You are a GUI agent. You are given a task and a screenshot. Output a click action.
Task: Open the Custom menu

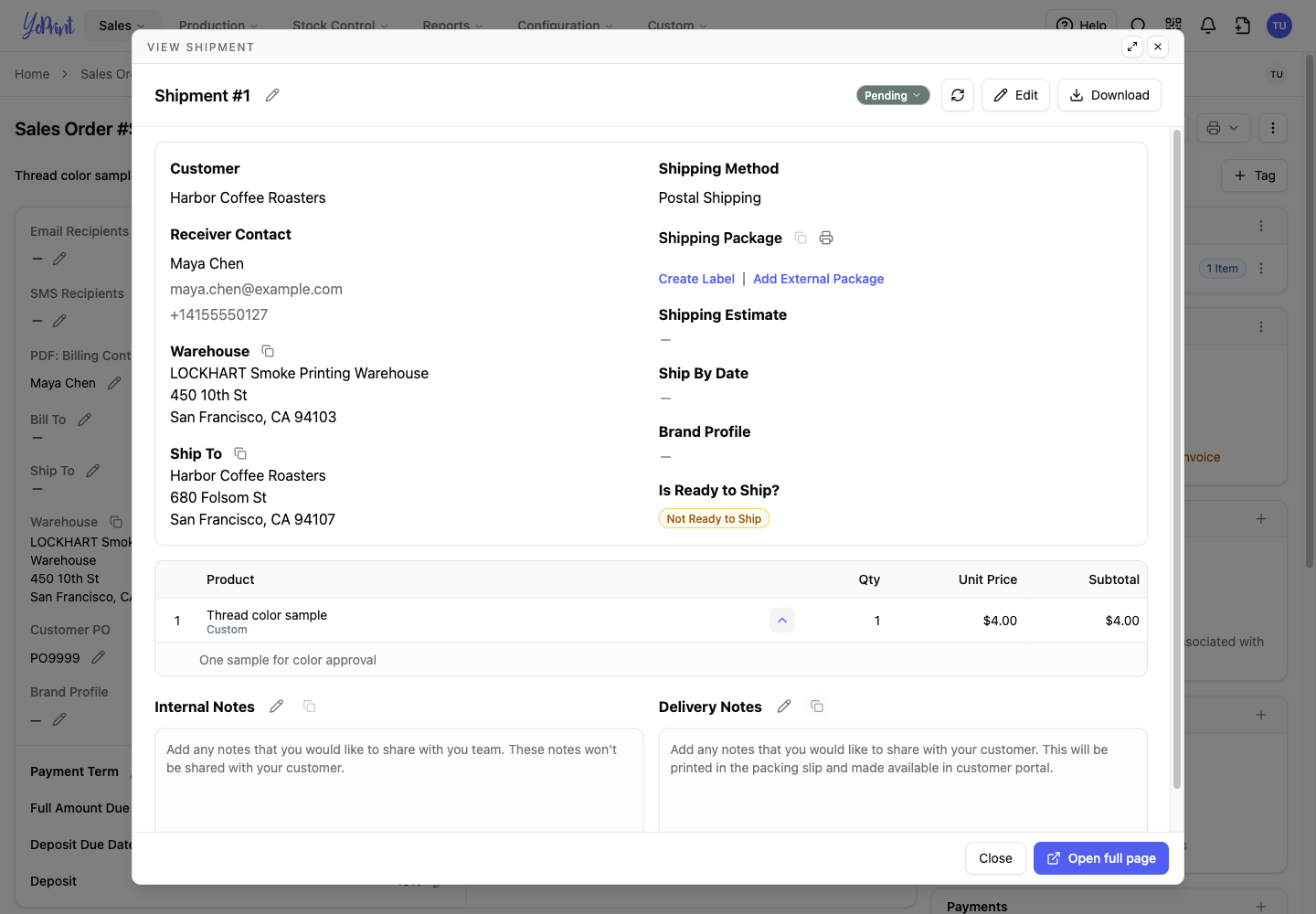click(677, 26)
